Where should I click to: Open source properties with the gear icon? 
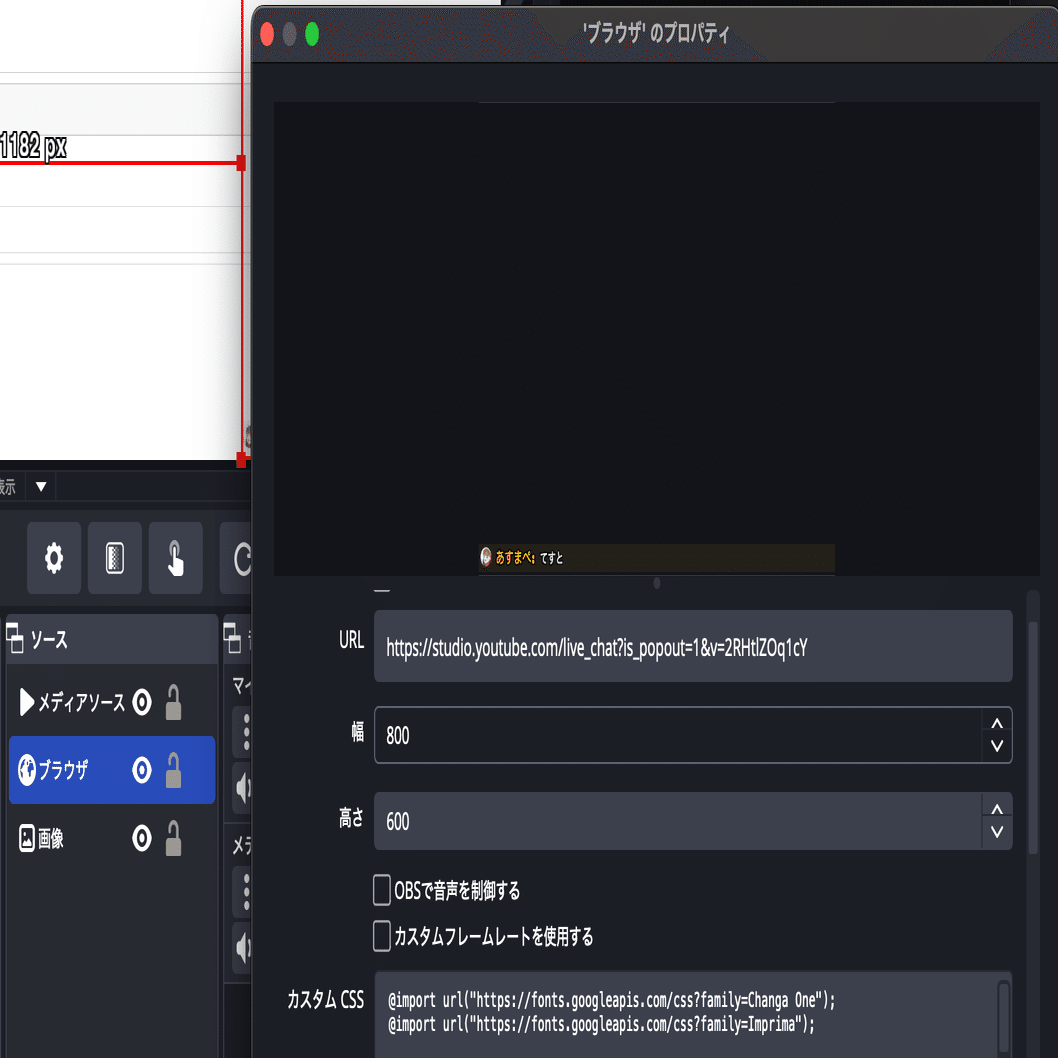tap(54, 558)
